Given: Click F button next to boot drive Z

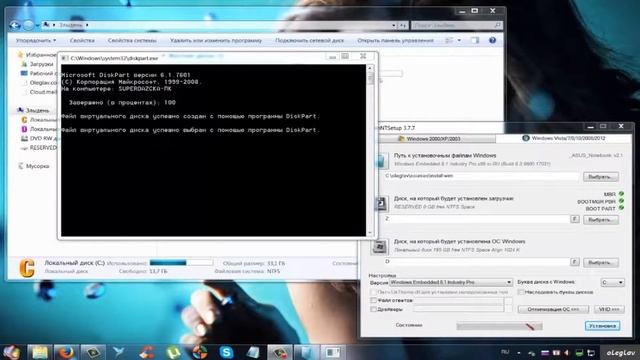Looking at the screenshot, I should (575, 219).
